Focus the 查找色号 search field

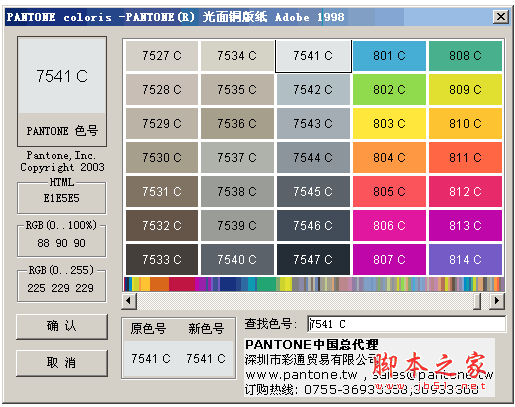[x=406, y=324]
